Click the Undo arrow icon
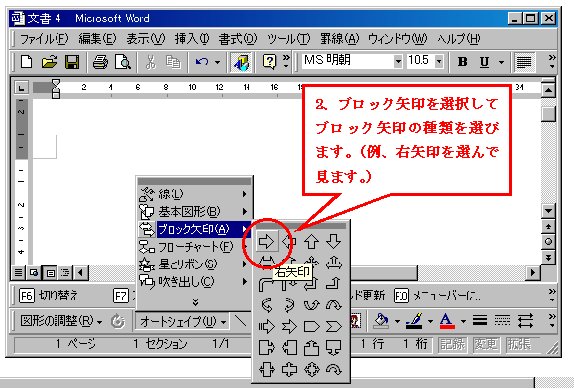The height and width of the screenshot is (389, 574). click(x=202, y=61)
